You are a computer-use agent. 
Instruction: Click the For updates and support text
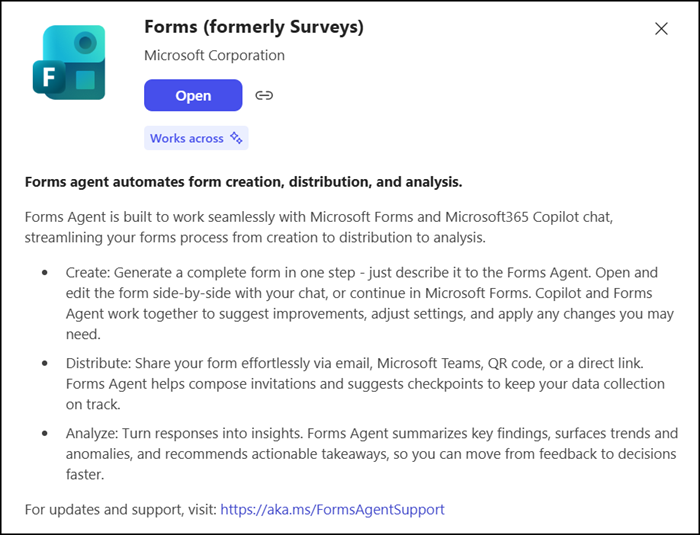[x=122, y=509]
